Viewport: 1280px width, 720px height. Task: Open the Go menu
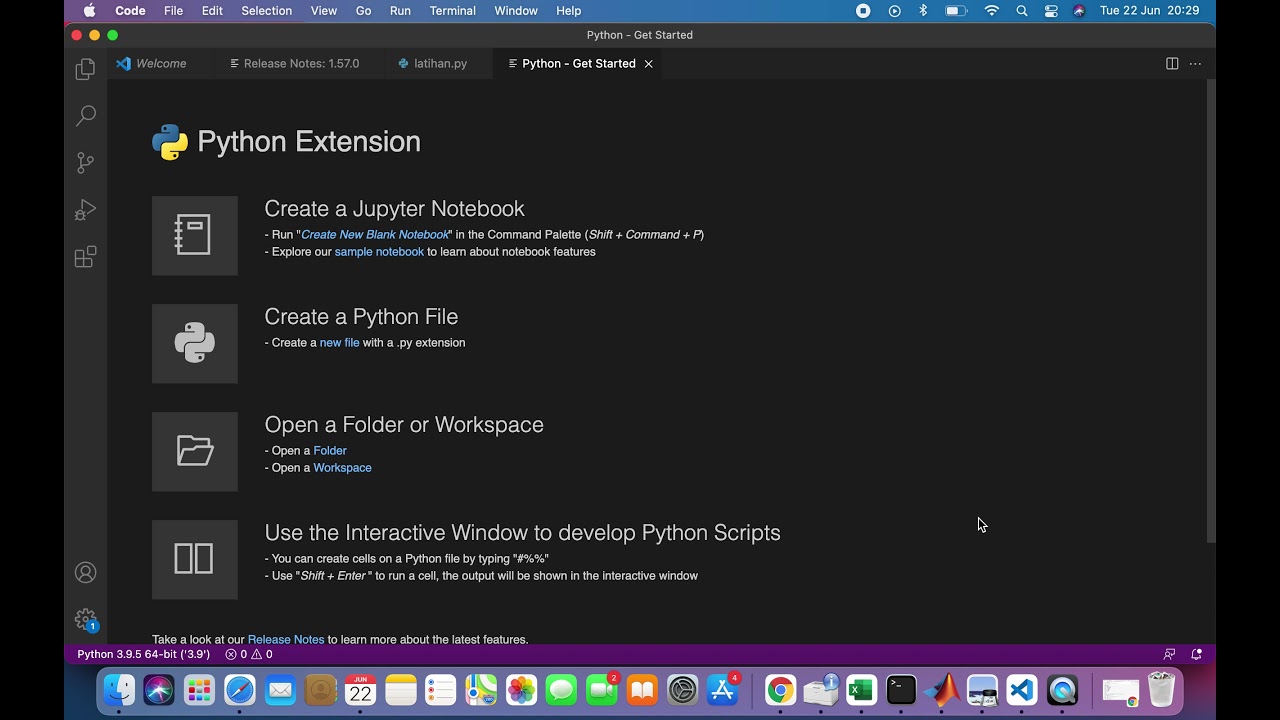click(x=363, y=11)
